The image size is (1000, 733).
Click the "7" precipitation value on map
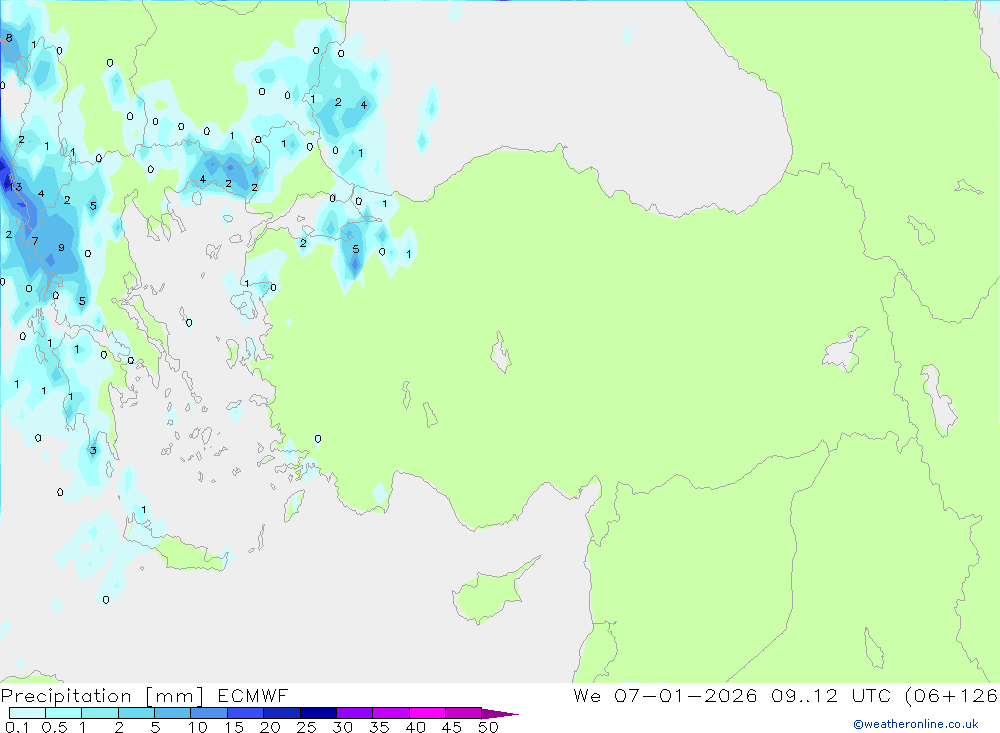[x=35, y=241]
